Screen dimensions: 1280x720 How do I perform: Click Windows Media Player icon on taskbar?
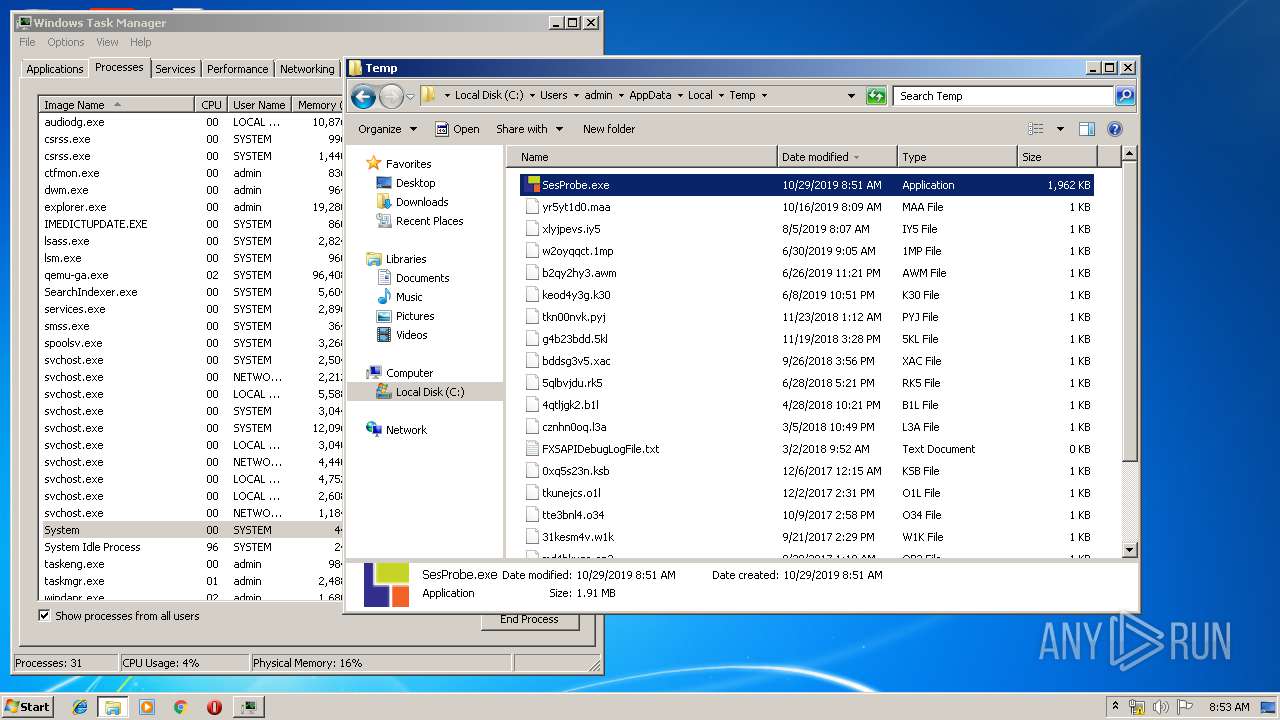coord(147,707)
